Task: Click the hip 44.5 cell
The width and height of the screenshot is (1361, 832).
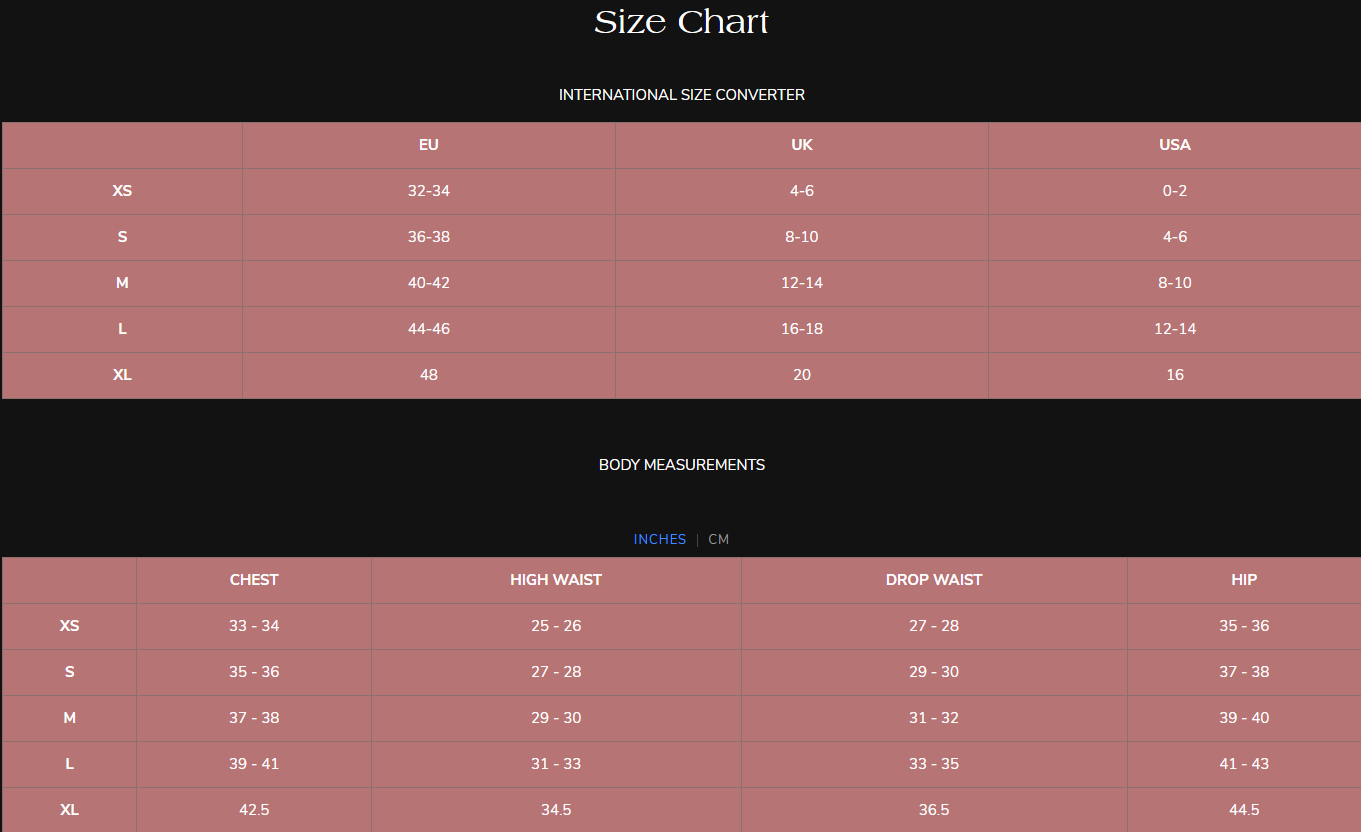Action: pyautogui.click(x=1244, y=810)
